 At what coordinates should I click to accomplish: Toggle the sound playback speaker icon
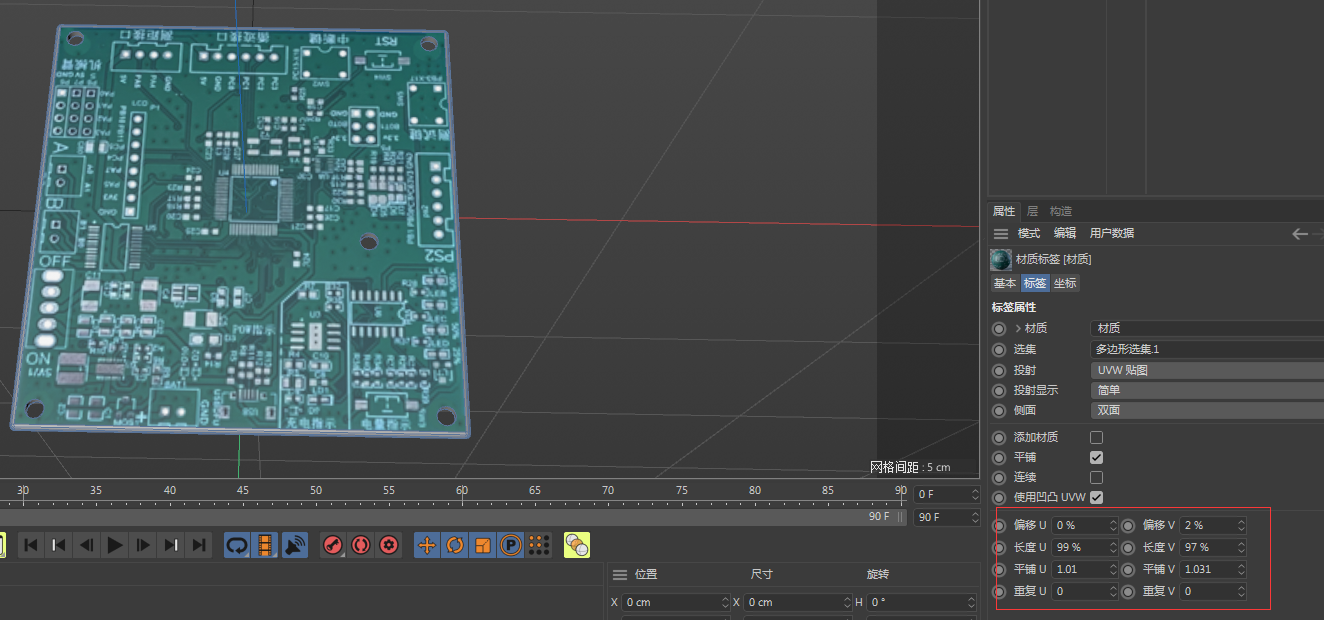pos(293,545)
